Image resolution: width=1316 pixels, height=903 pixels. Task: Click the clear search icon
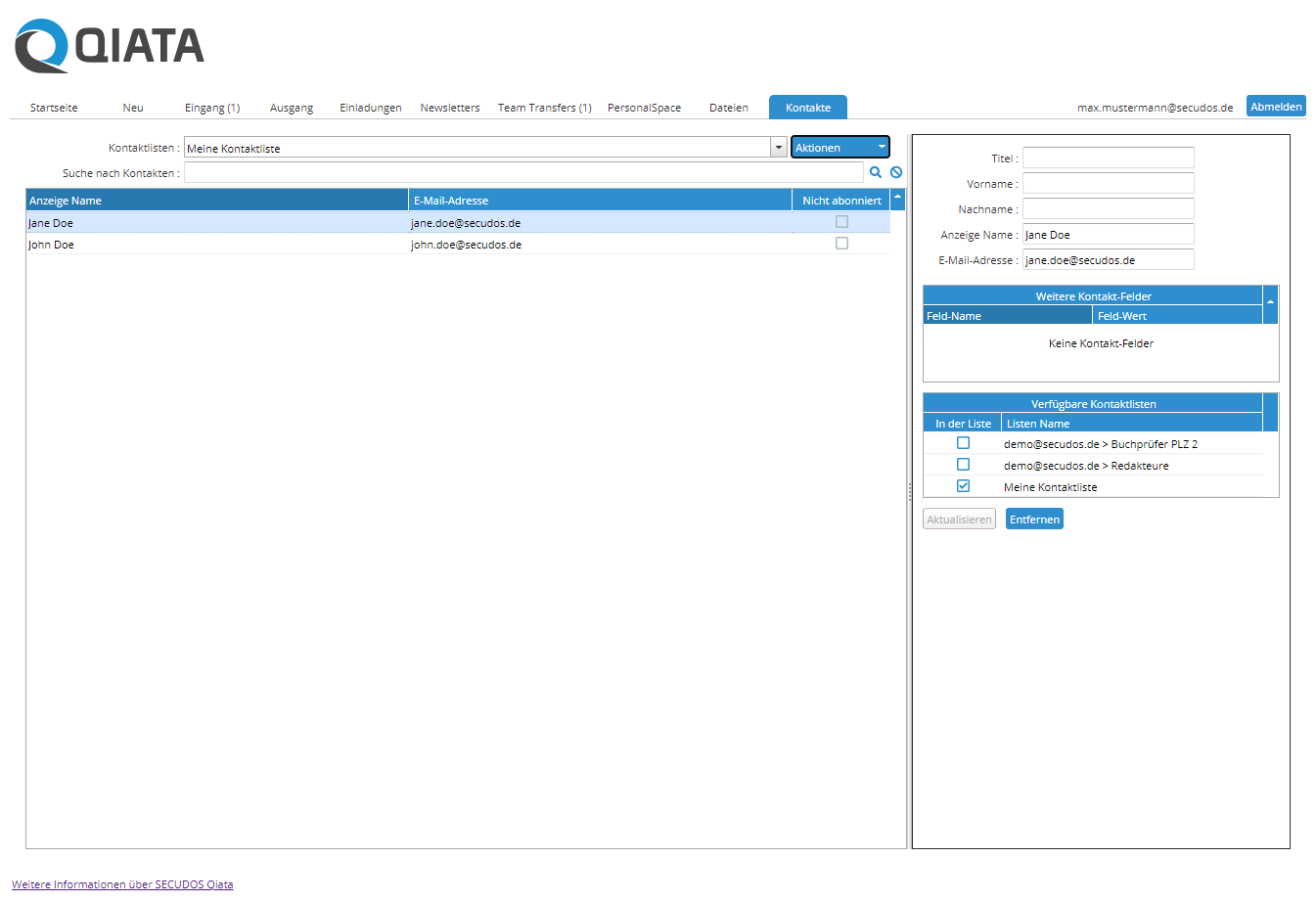896,172
